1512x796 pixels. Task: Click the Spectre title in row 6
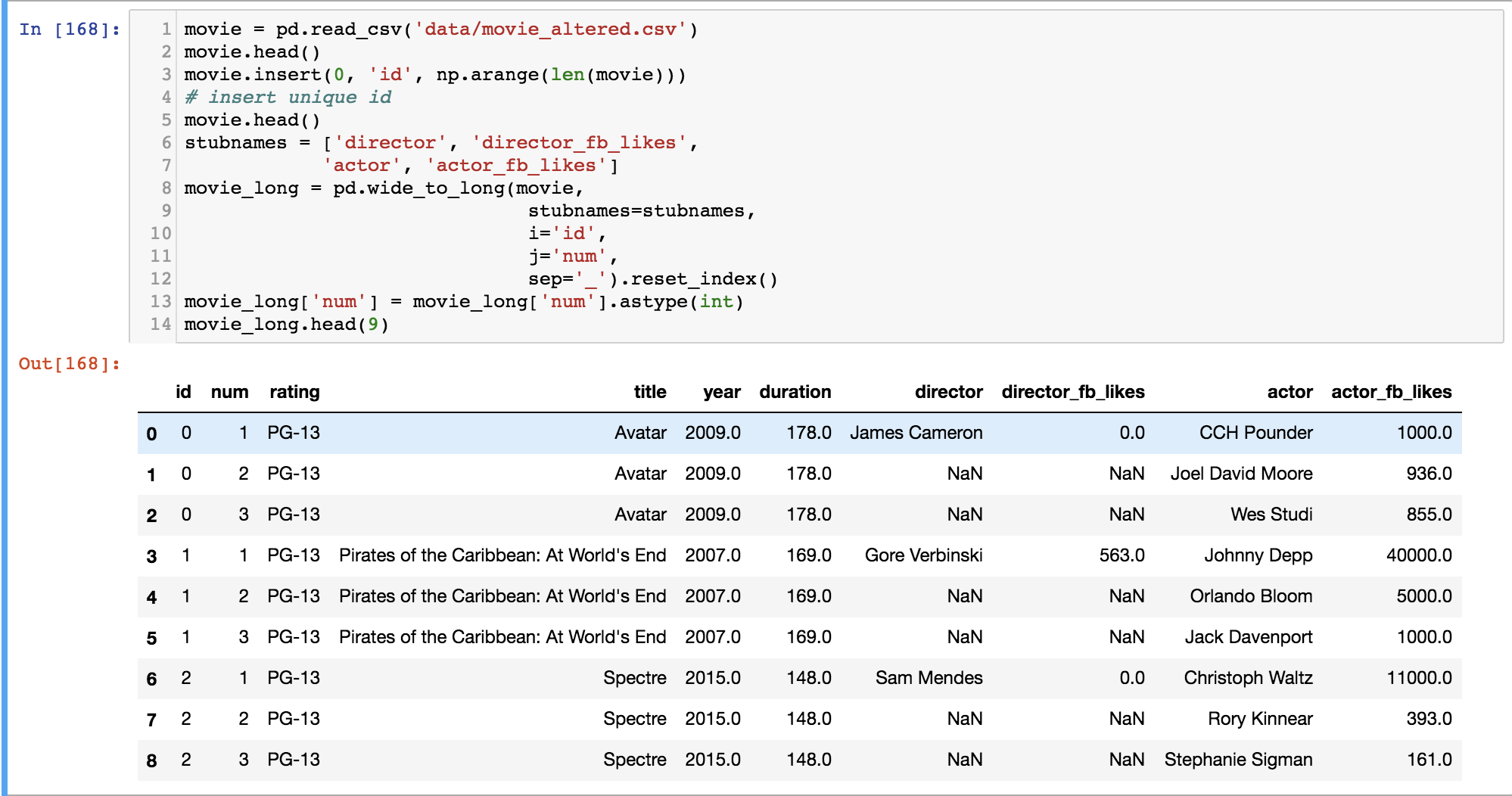tap(635, 678)
